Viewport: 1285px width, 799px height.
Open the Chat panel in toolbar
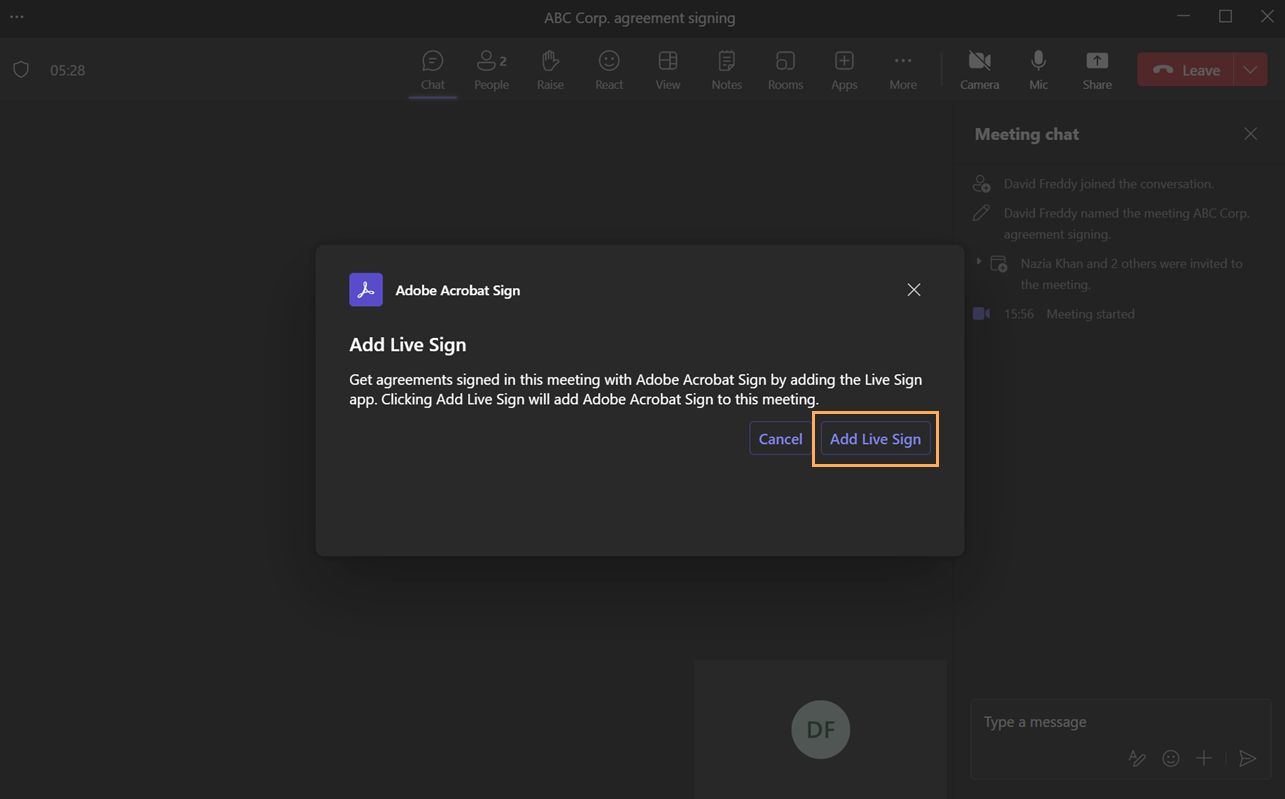tap(433, 71)
